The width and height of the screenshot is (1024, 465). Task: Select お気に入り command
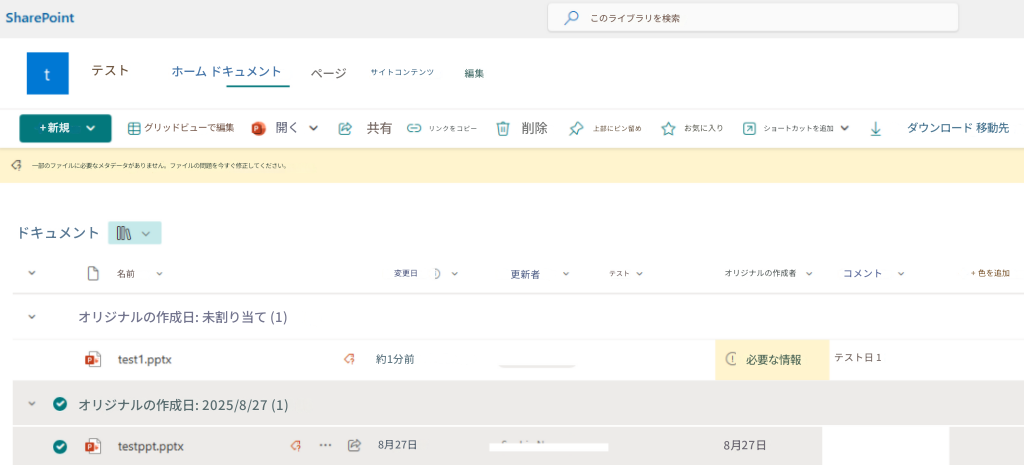click(x=703, y=129)
